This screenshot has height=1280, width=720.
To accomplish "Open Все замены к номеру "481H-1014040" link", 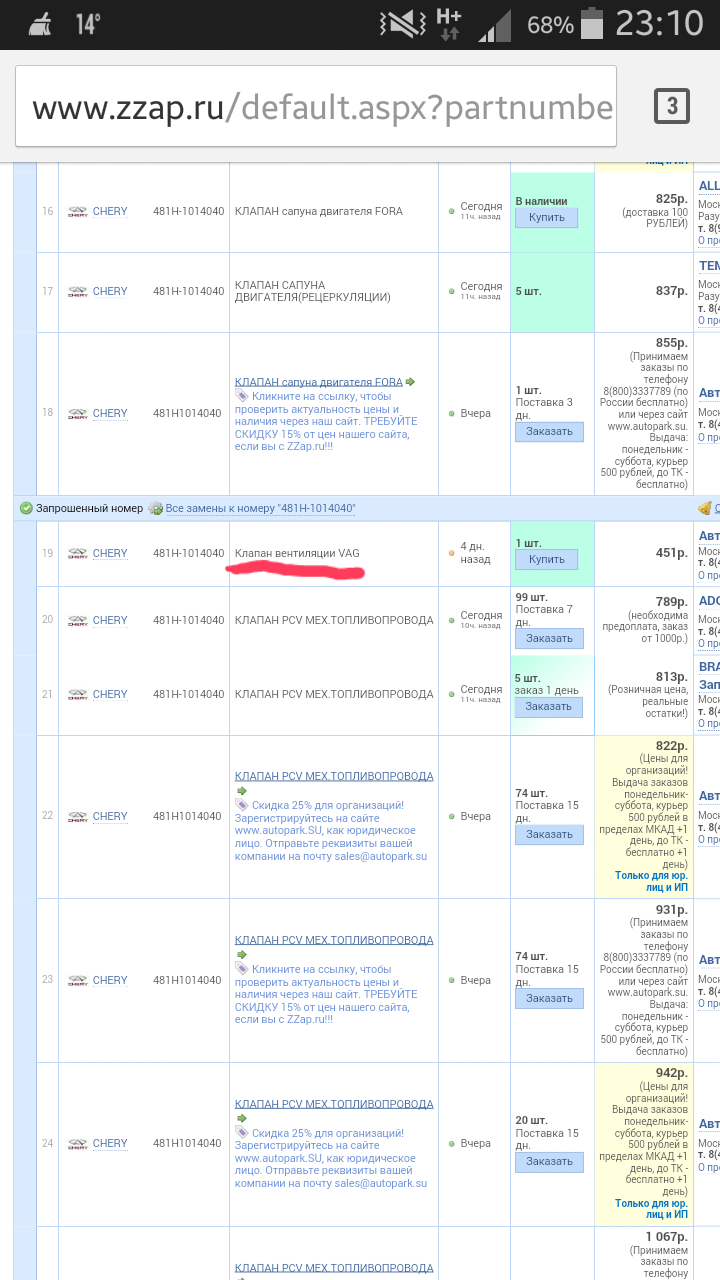I will tap(260, 508).
